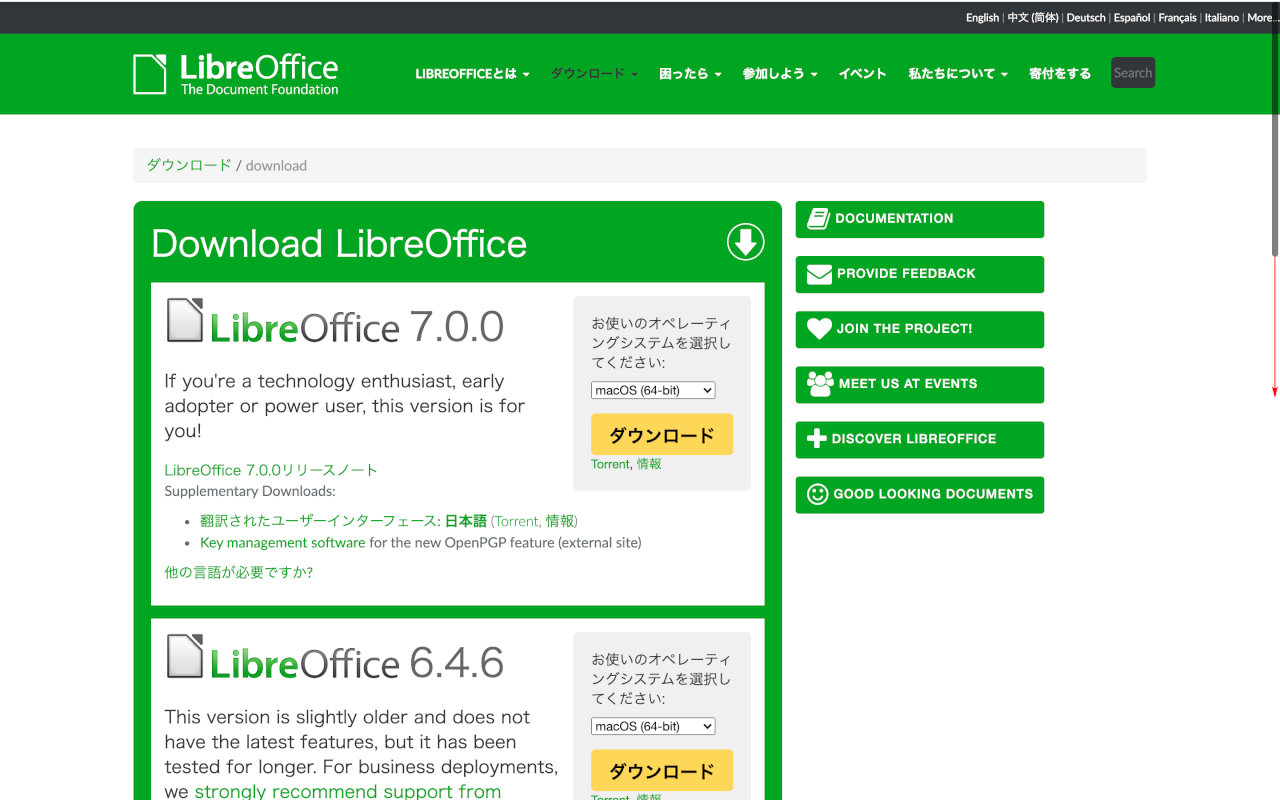The width and height of the screenshot is (1280, 800).
Task: Open the OS selector for LibreOffice 7.0.0
Action: [653, 390]
